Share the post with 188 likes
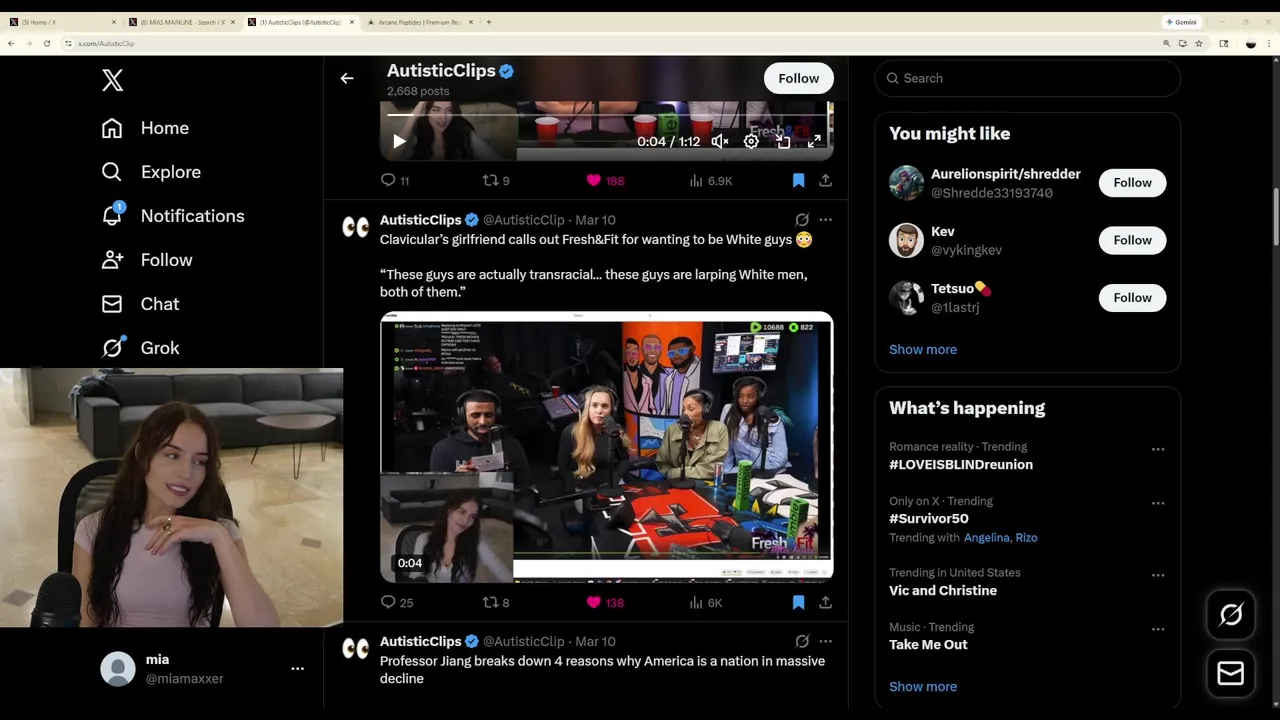The height and width of the screenshot is (720, 1280). tap(825, 181)
